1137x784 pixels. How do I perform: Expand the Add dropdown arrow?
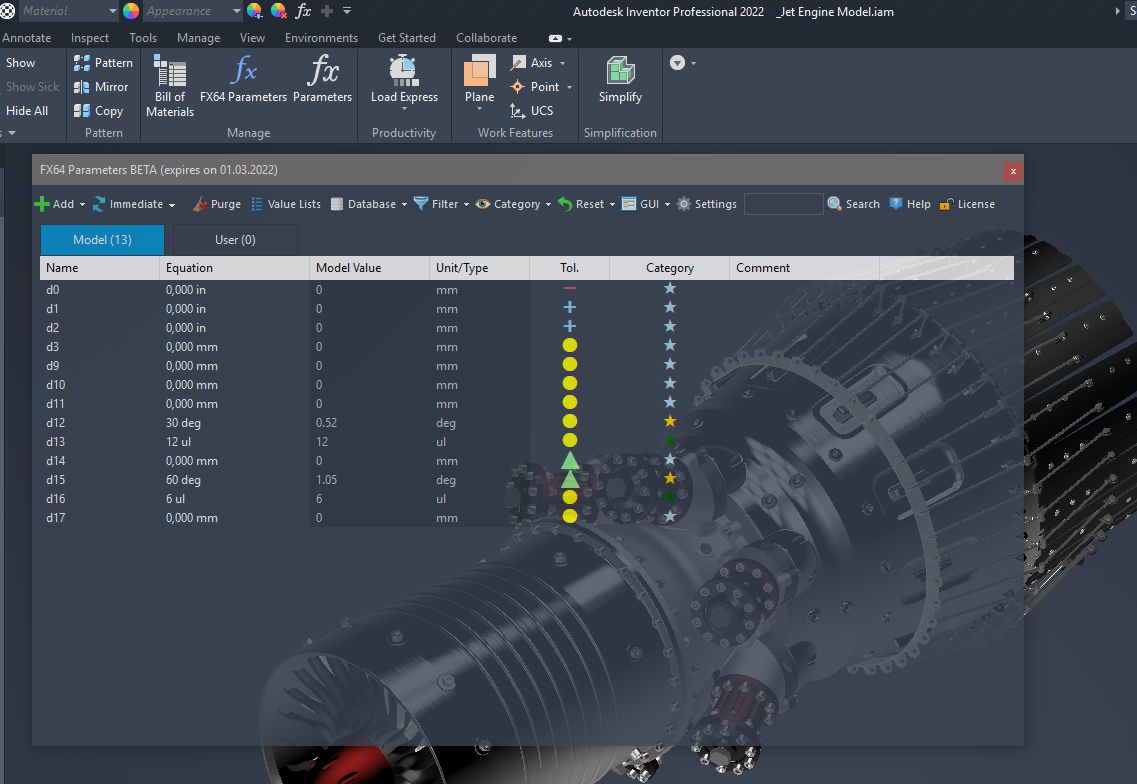[82, 205]
